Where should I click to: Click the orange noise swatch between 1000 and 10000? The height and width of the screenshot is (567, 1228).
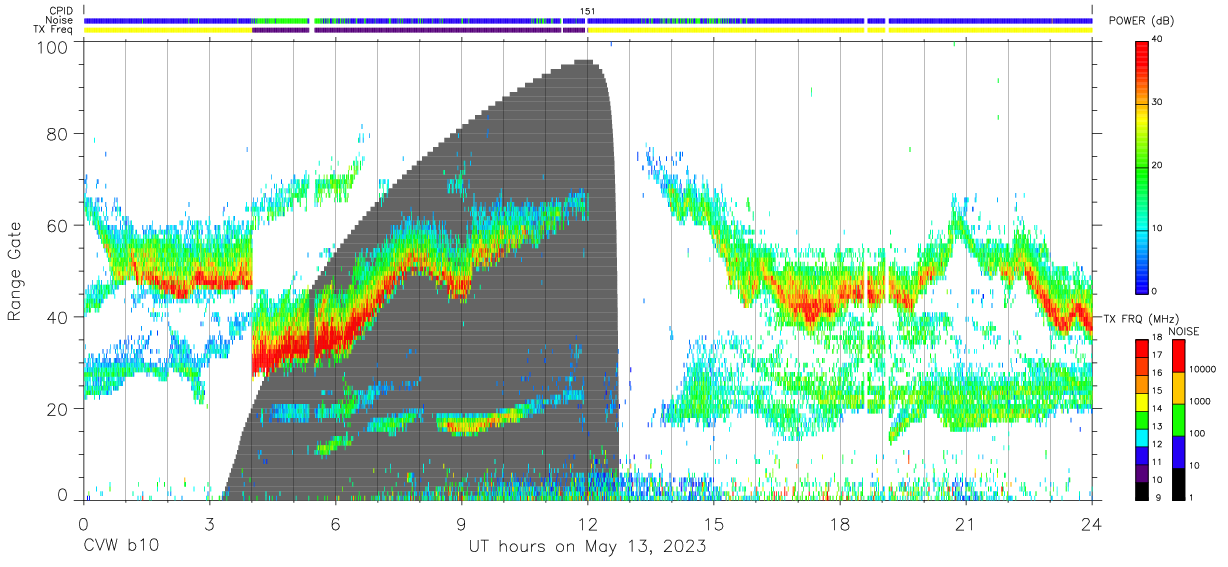point(1178,387)
